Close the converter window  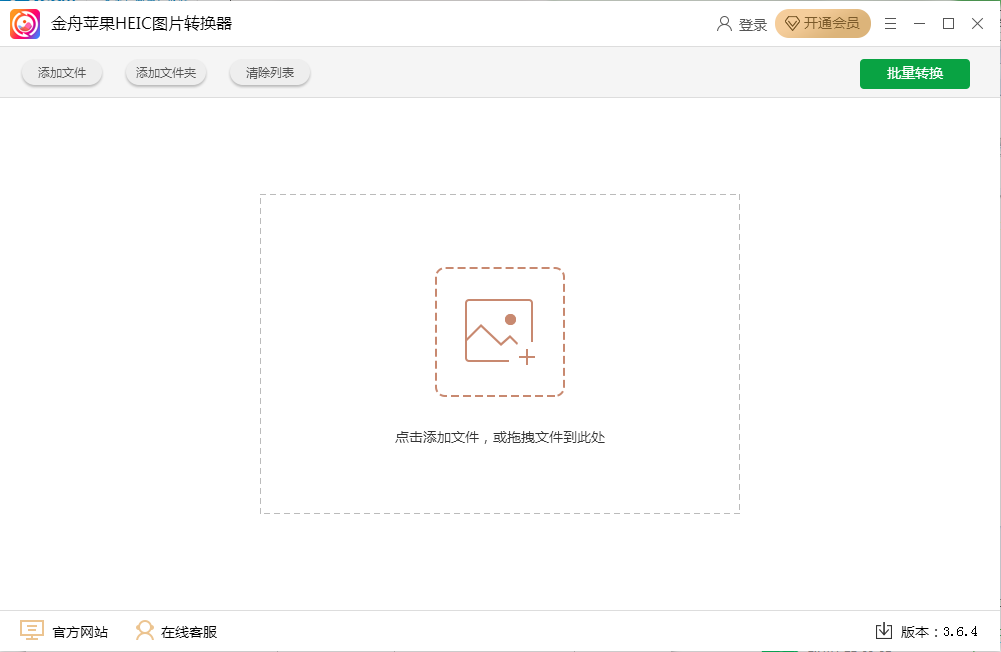pyautogui.click(x=977, y=24)
